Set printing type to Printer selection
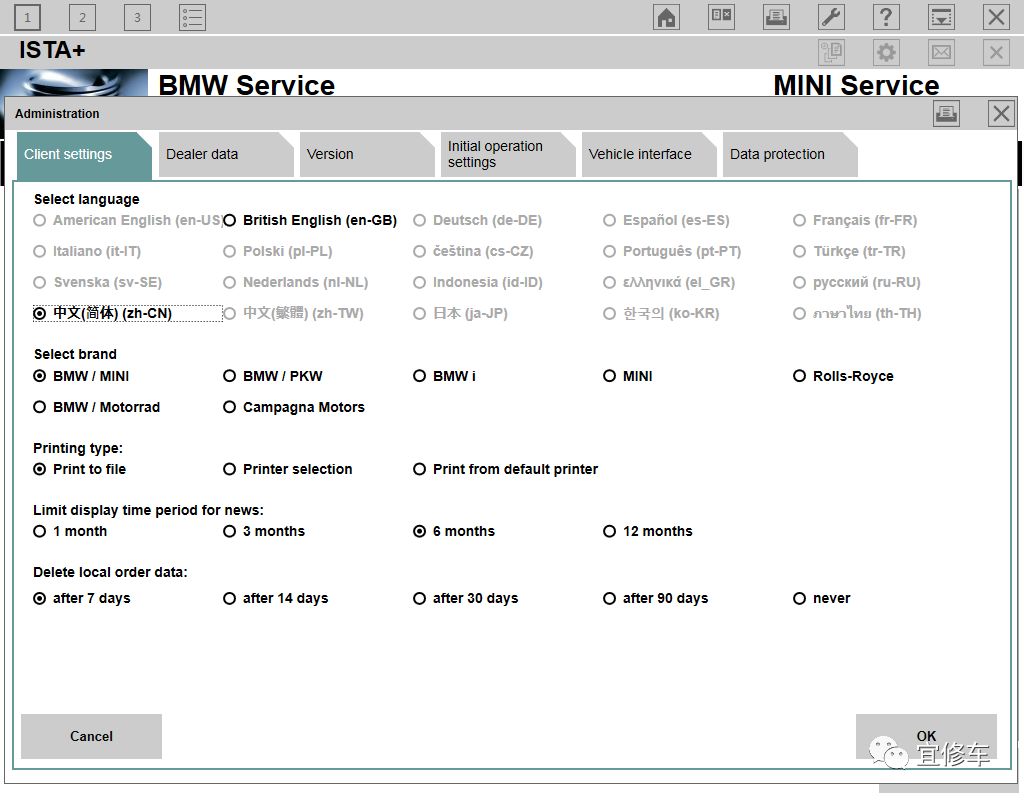This screenshot has width=1024, height=800. 287,469
